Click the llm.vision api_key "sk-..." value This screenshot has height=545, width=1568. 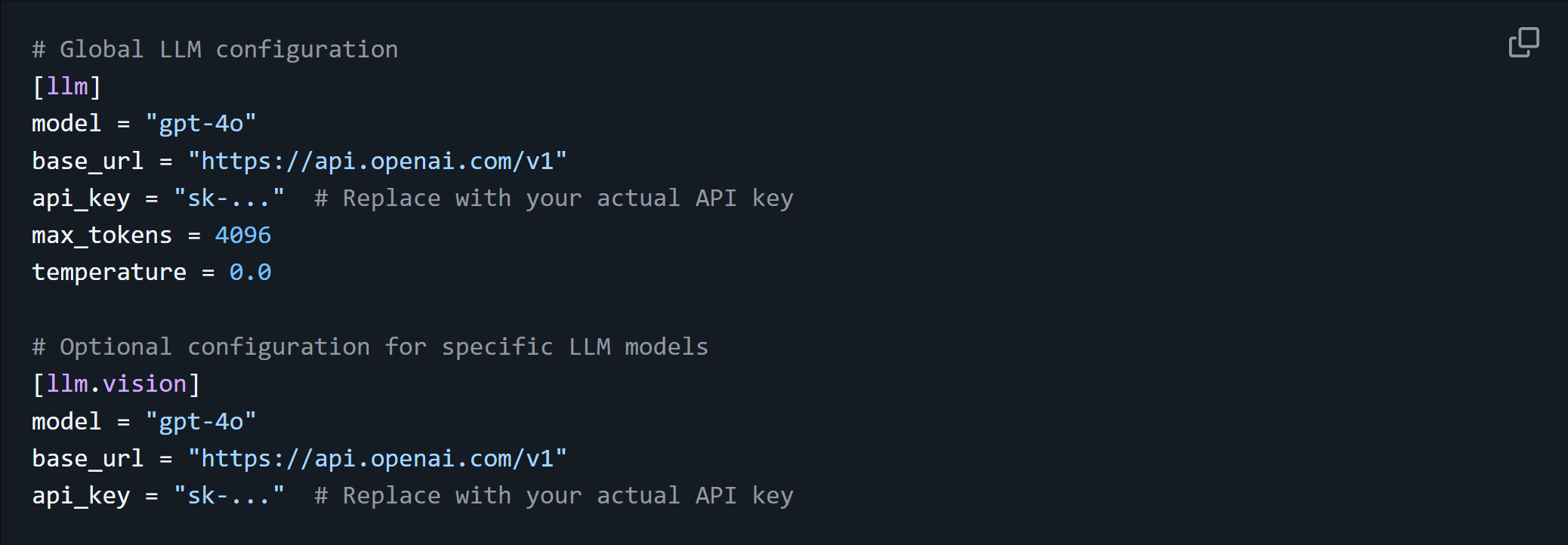[x=229, y=495]
